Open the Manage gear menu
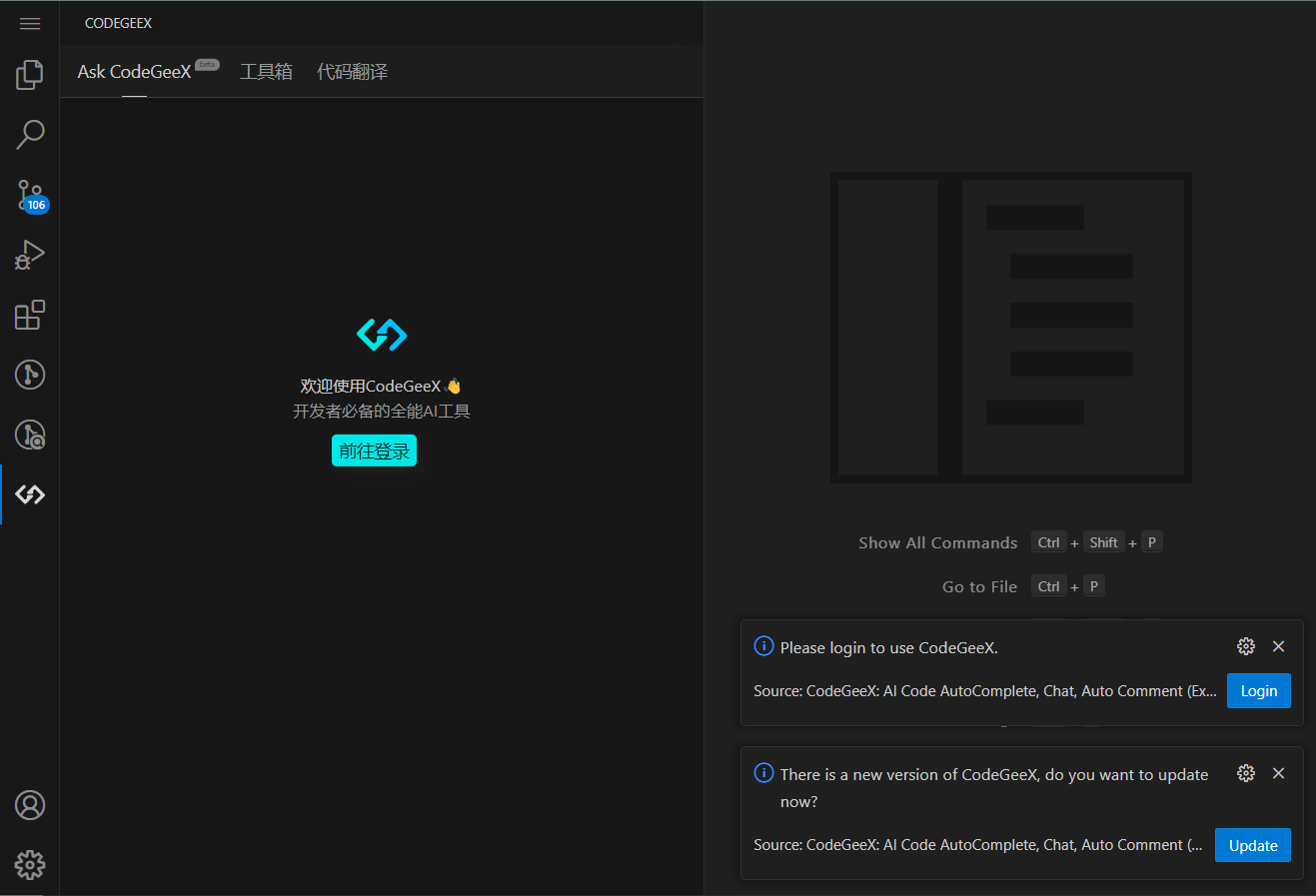The image size is (1316, 896). point(30,865)
